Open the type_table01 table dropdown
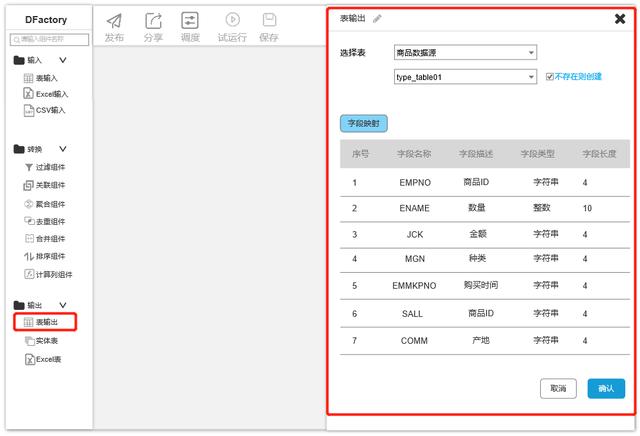Screen dimensions: 640x436 pyautogui.click(x=465, y=77)
